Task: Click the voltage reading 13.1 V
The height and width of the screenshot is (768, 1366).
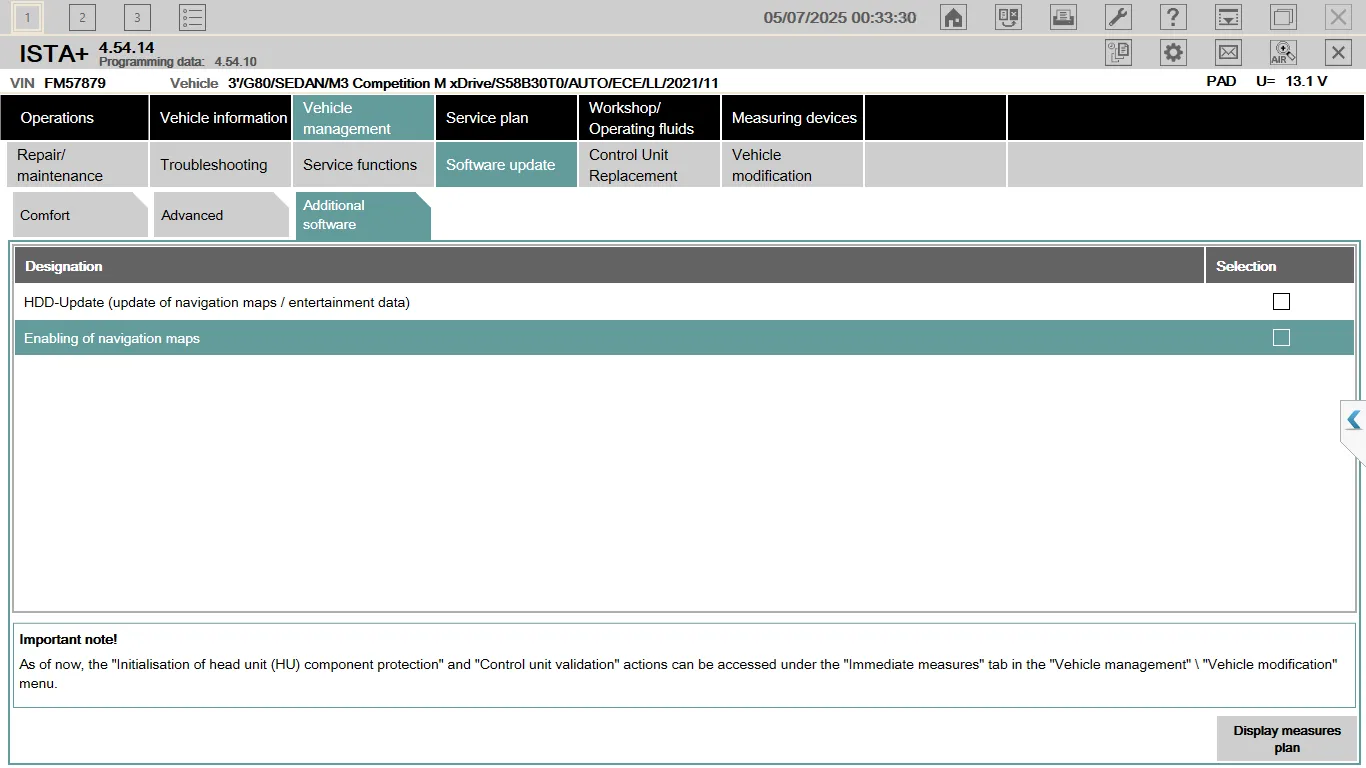Action: tap(1306, 81)
